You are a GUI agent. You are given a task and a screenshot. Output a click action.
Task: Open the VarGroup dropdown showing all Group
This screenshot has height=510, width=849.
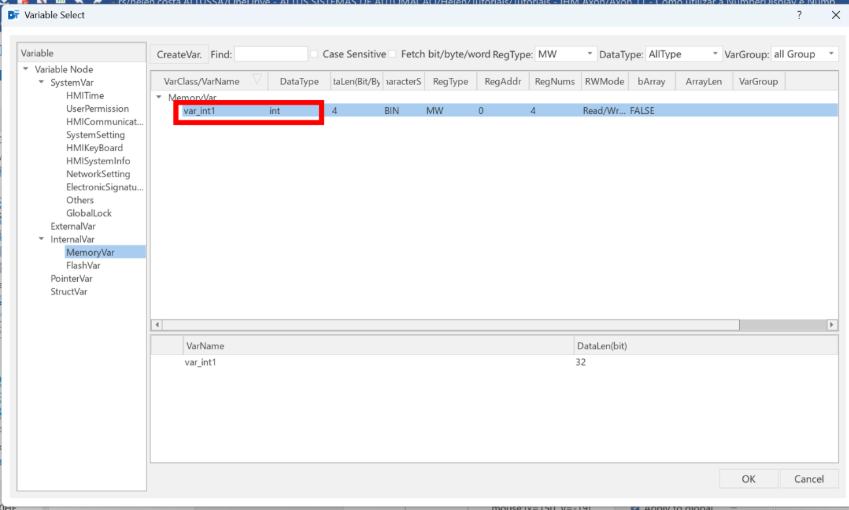[805, 54]
